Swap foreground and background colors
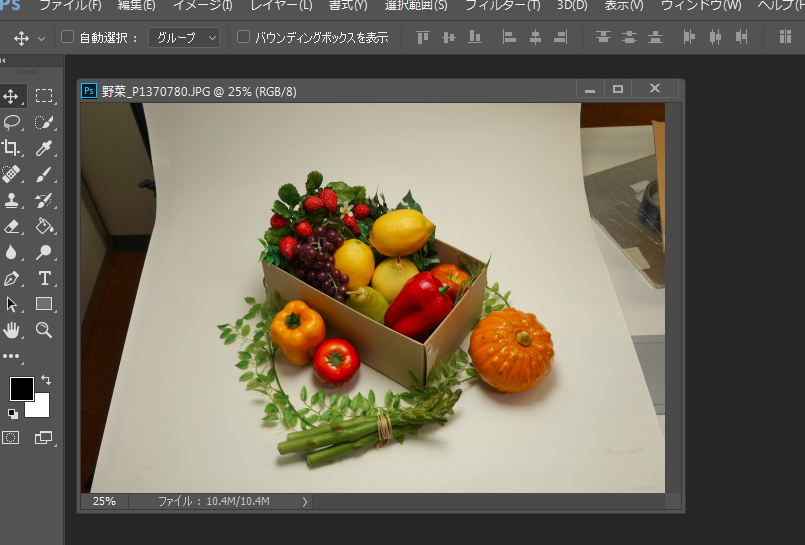The image size is (805, 545). 46,380
